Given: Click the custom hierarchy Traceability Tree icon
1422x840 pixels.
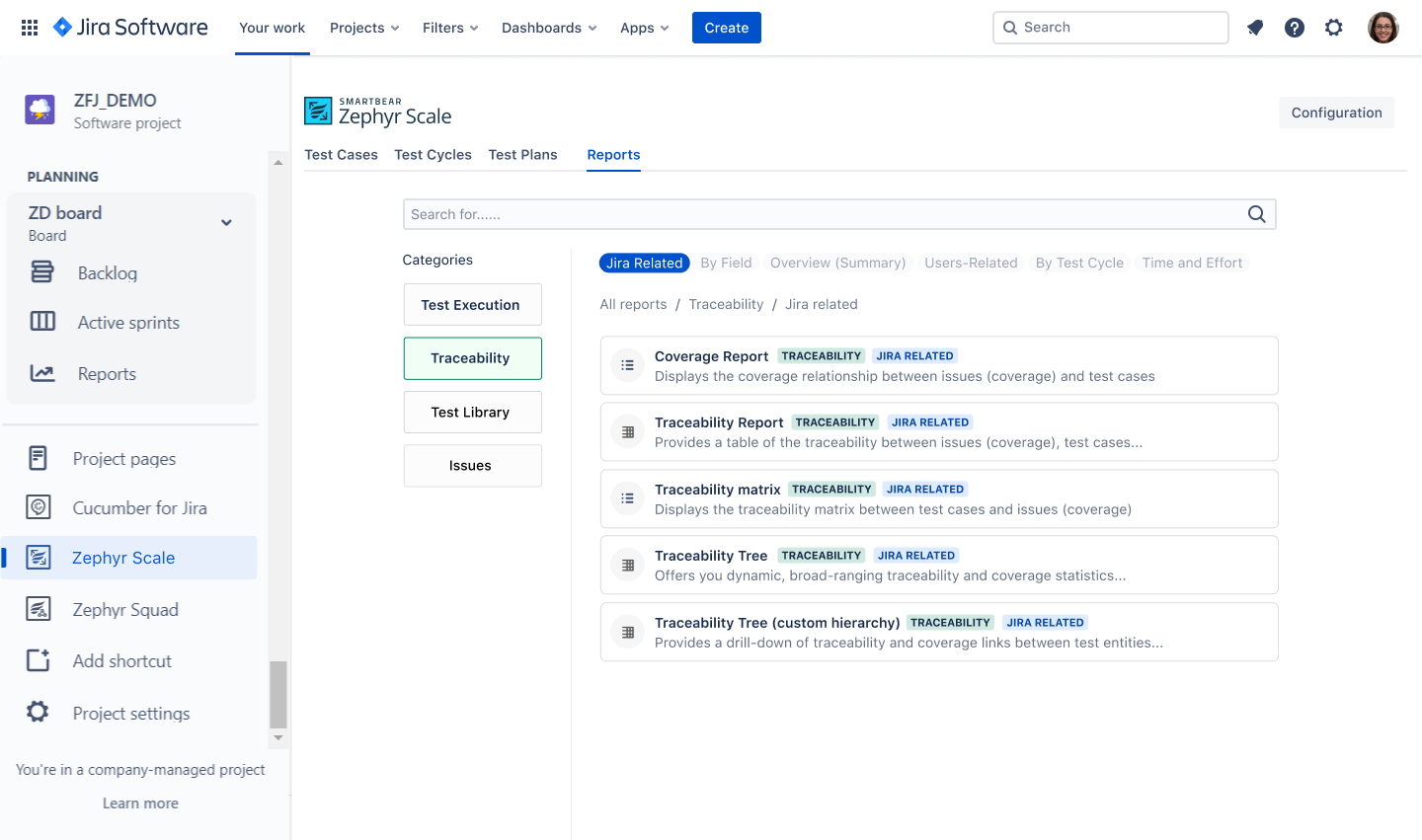Looking at the screenshot, I should [x=627, y=632].
